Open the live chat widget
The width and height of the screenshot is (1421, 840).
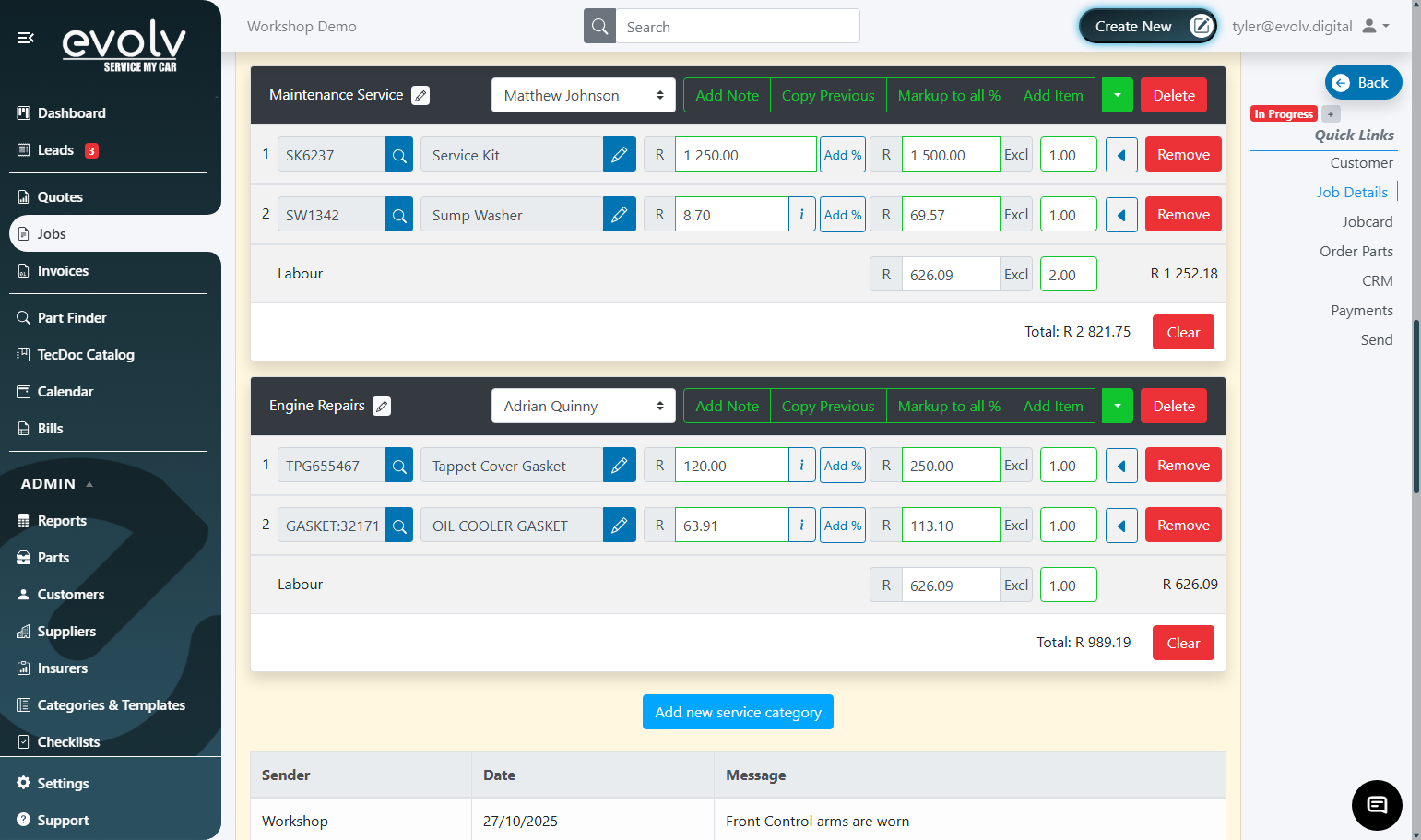point(1377,805)
